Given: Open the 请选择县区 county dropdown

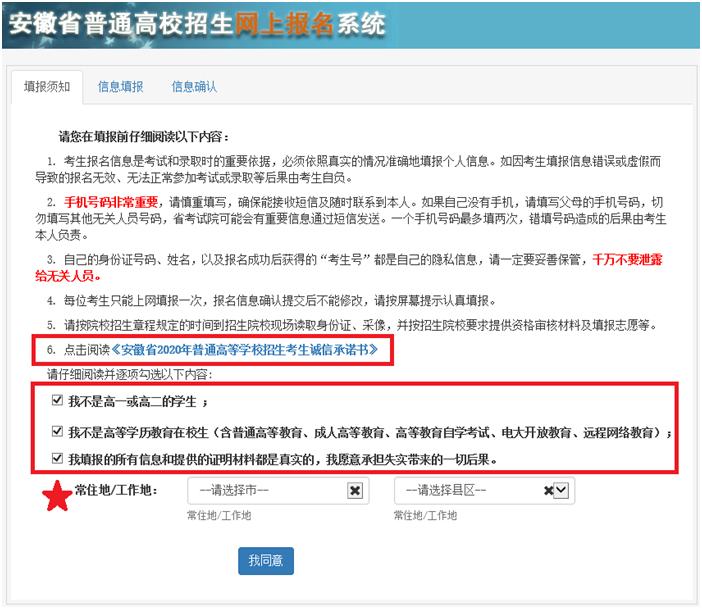Looking at the screenshot, I should tap(465, 491).
